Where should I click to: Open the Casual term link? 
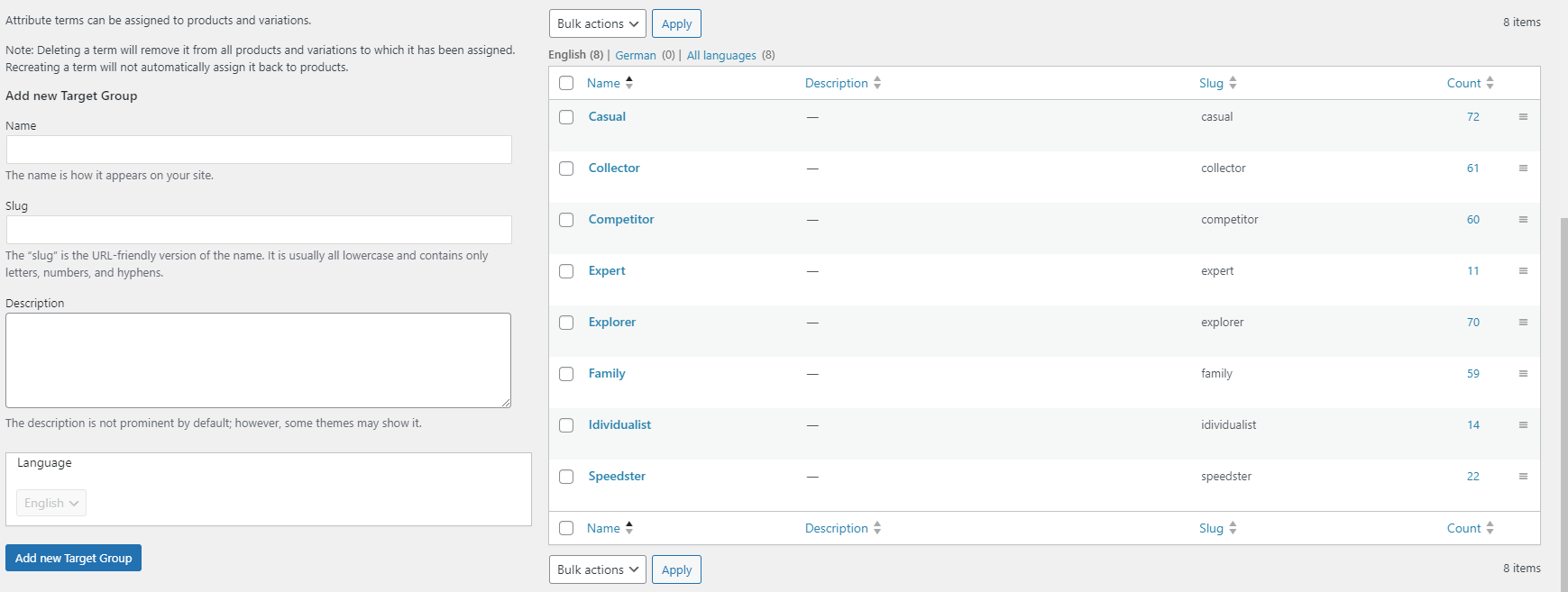point(607,116)
